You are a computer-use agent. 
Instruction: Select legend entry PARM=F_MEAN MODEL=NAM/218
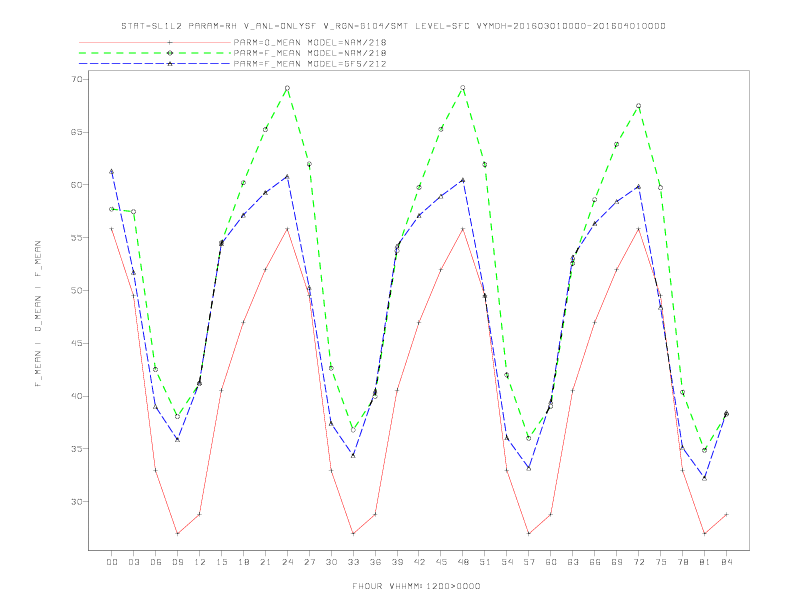point(310,53)
